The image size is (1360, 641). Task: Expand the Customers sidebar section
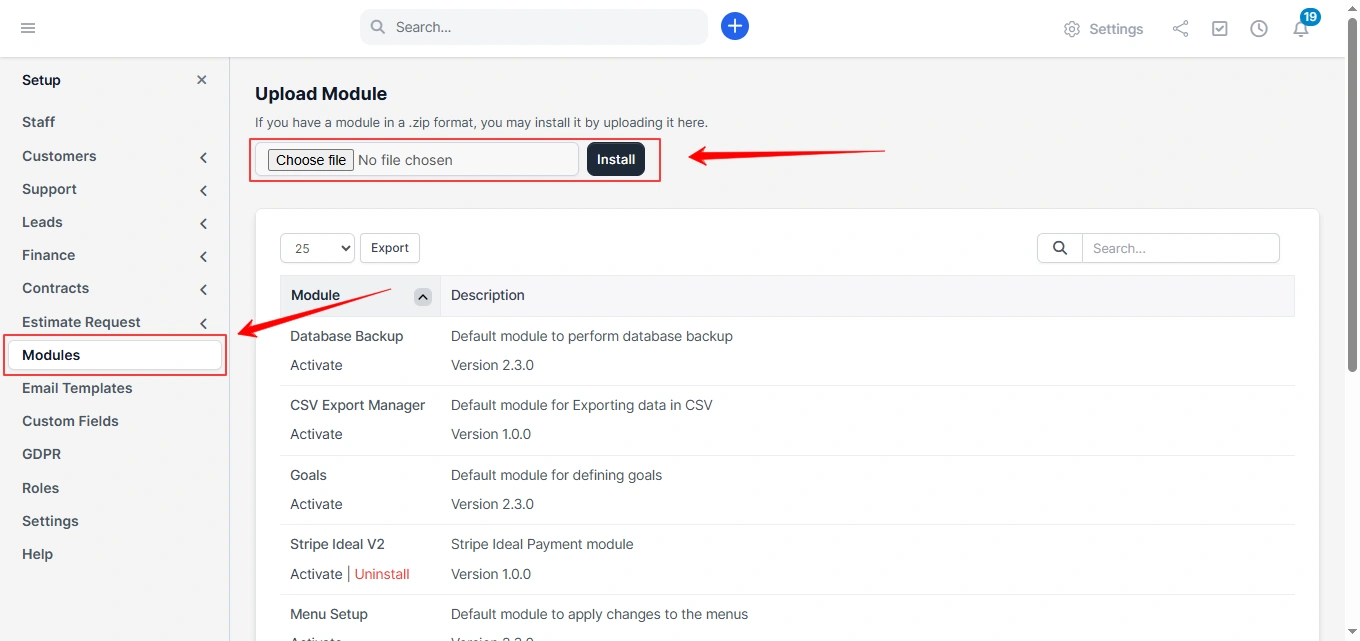coord(58,156)
